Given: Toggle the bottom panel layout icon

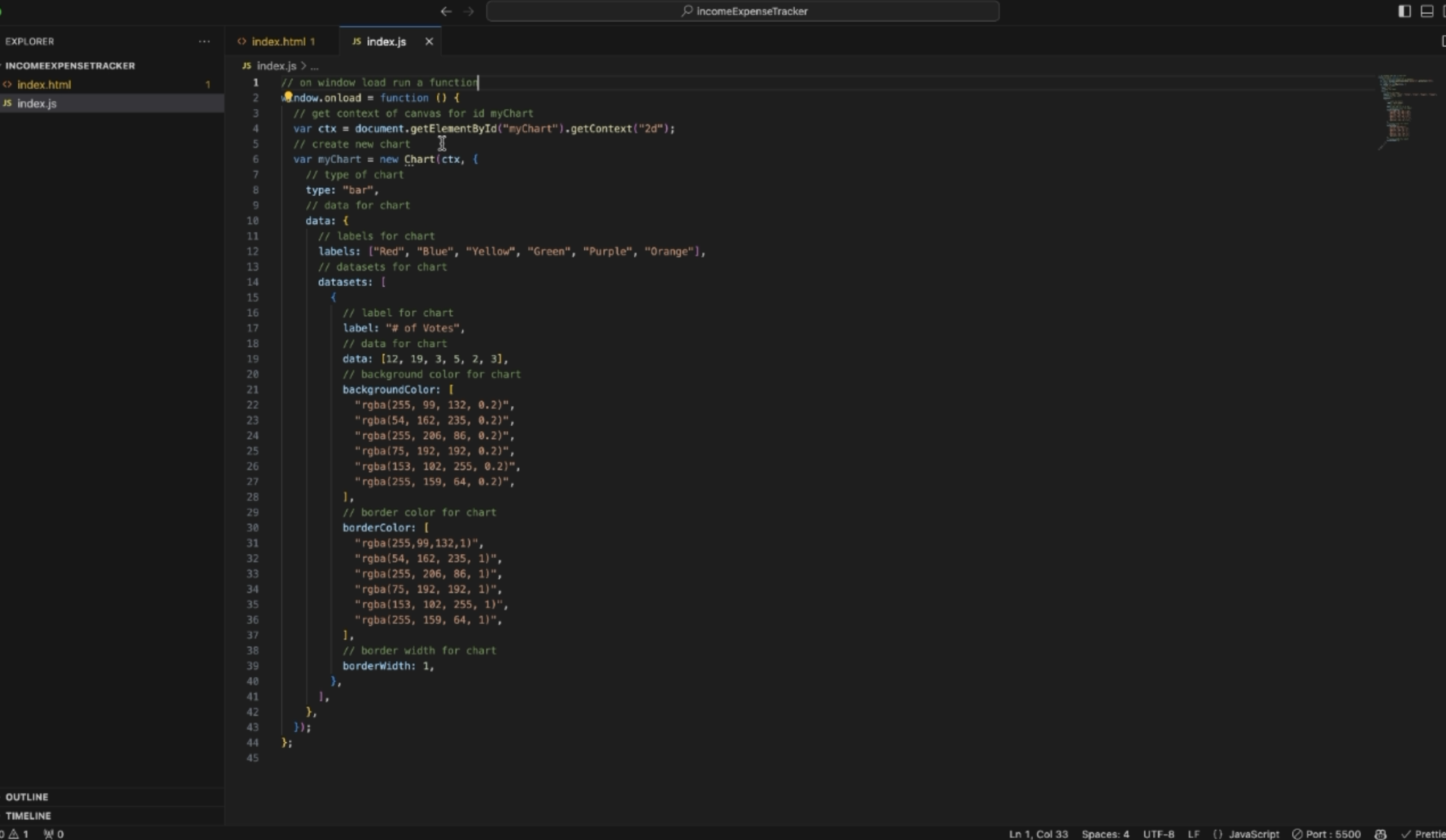Looking at the screenshot, I should (1427, 11).
